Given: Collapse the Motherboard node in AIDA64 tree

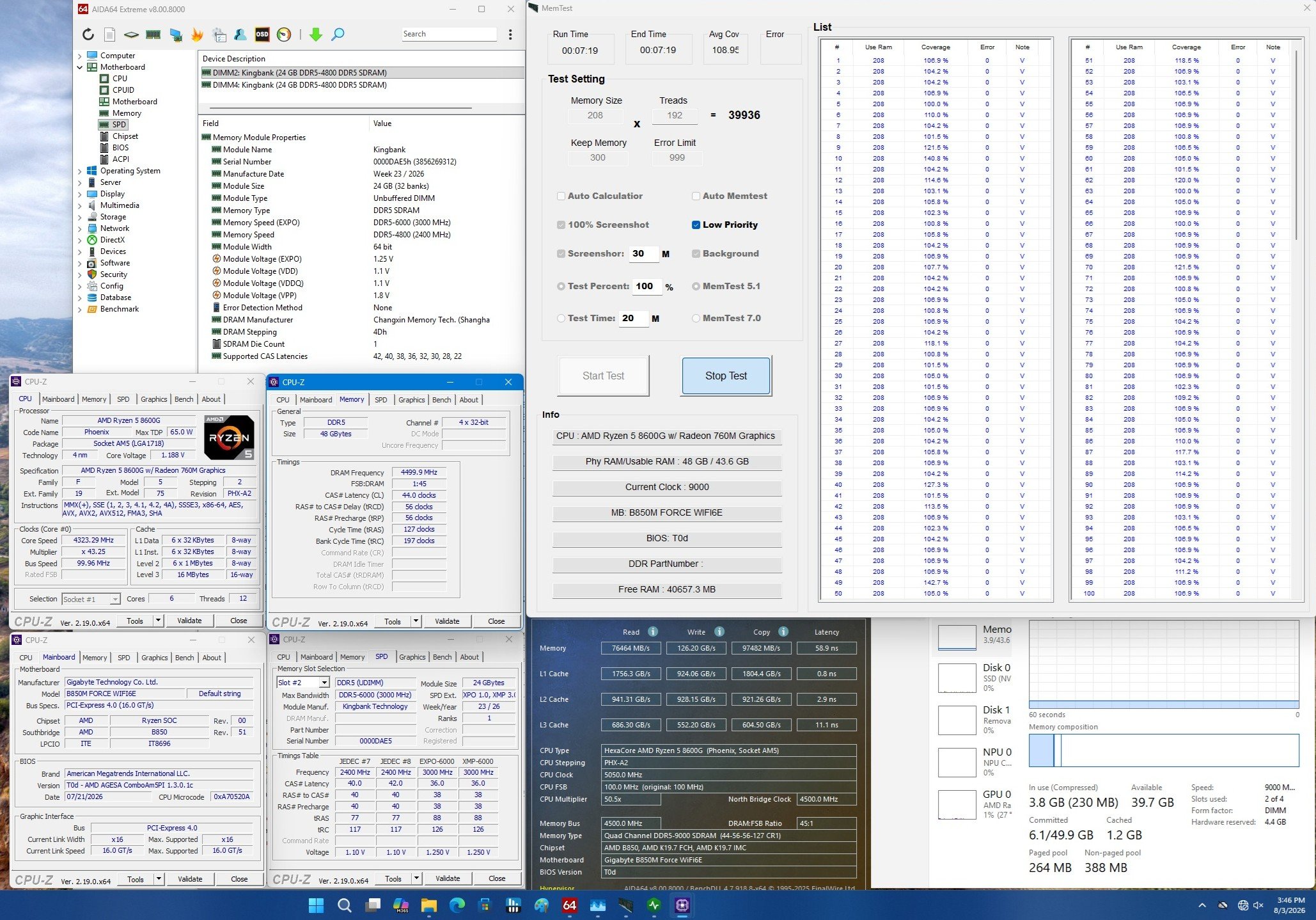Looking at the screenshot, I should [x=80, y=67].
